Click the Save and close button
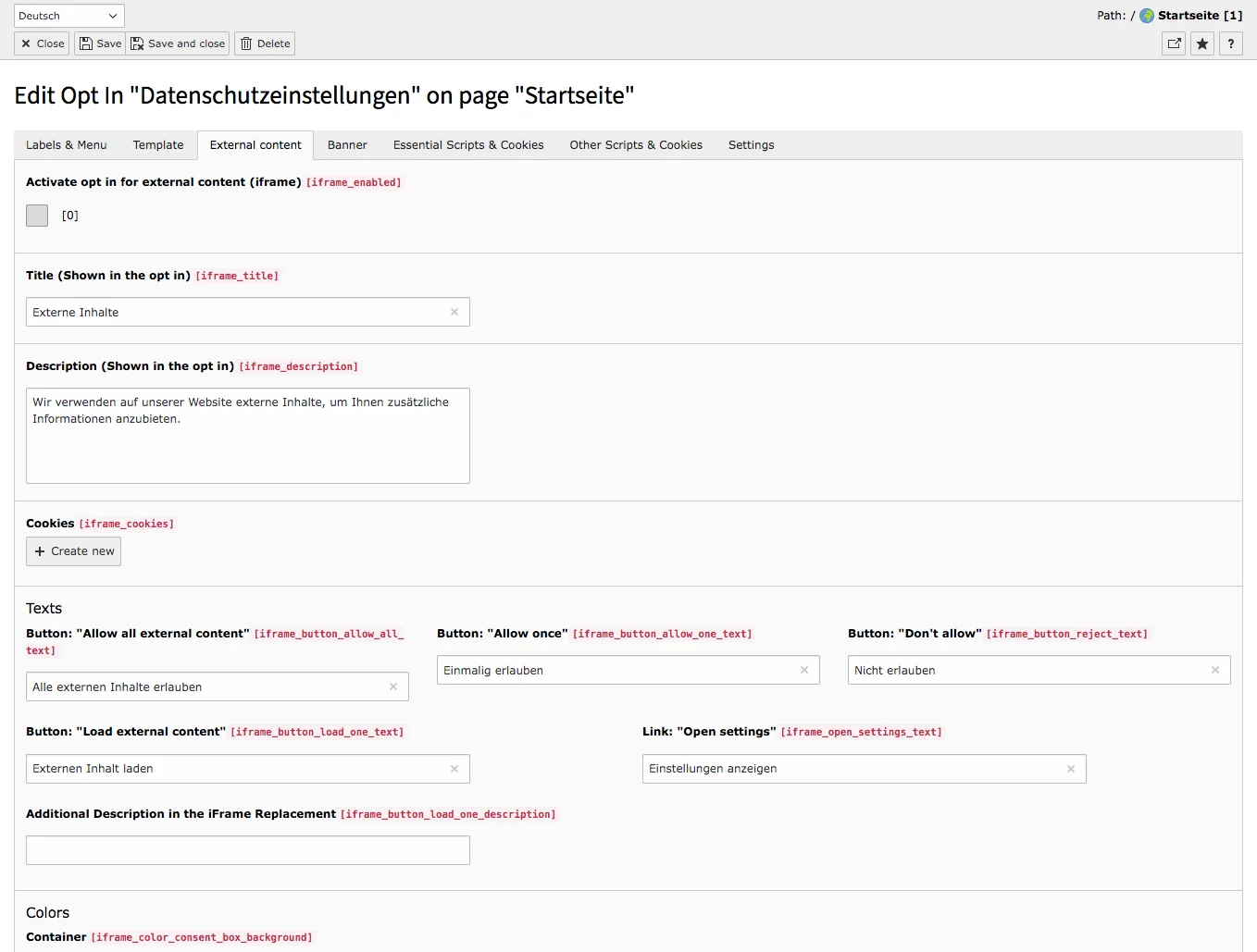Viewport: 1257px width, 952px height. (177, 43)
